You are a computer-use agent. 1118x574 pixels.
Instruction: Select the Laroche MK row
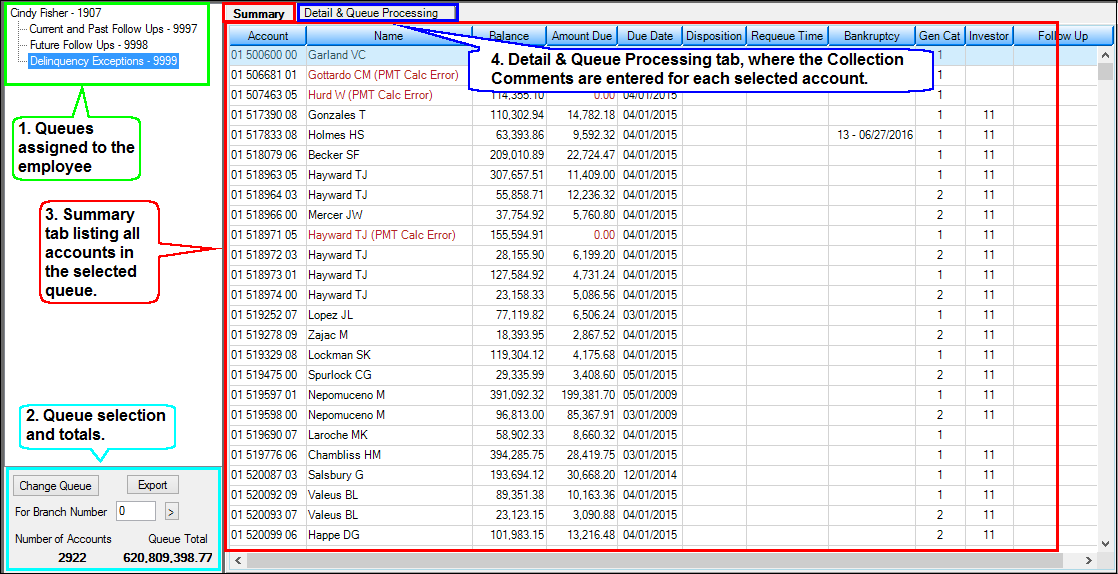[663, 434]
